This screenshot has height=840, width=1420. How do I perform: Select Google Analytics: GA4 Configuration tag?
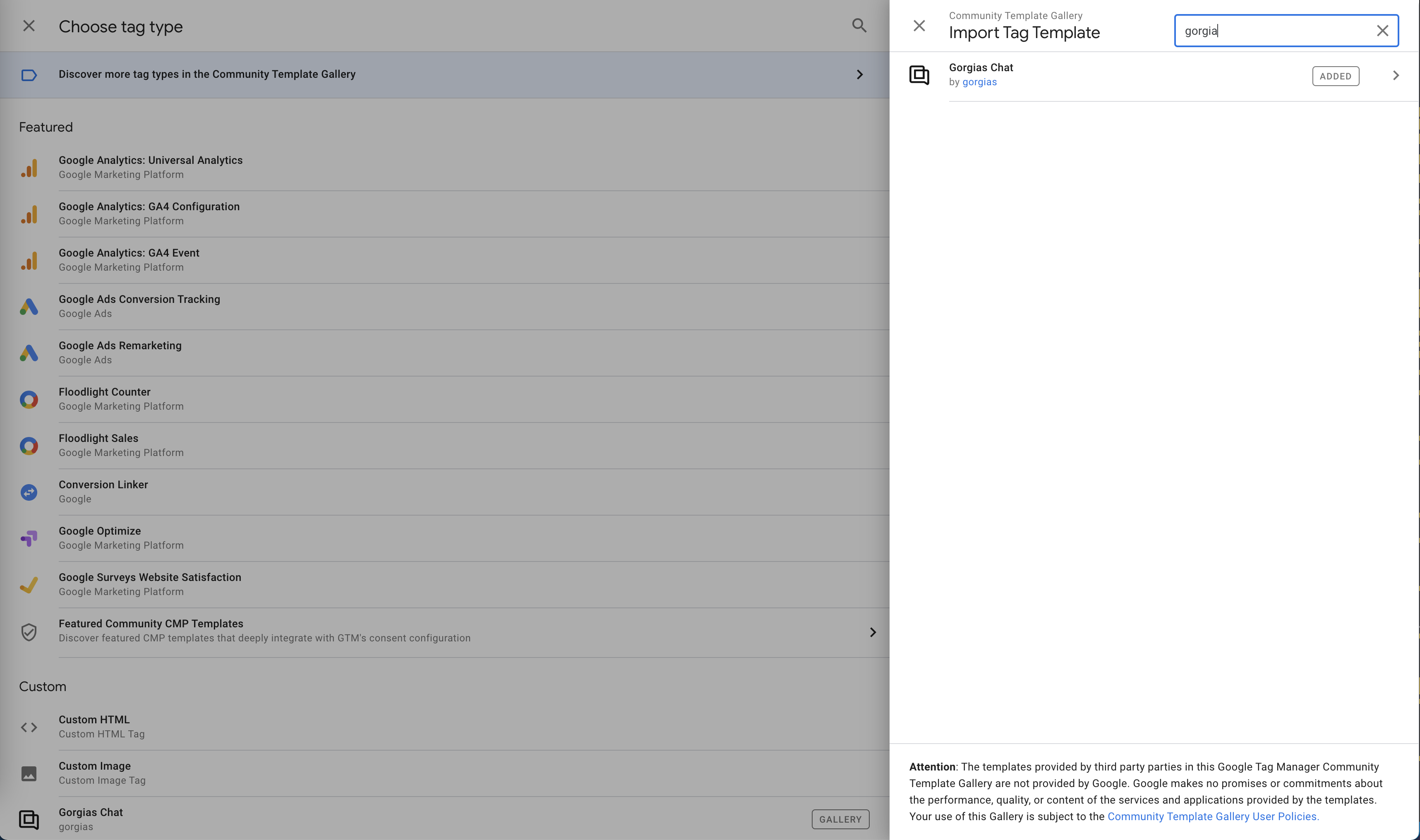tap(149, 206)
